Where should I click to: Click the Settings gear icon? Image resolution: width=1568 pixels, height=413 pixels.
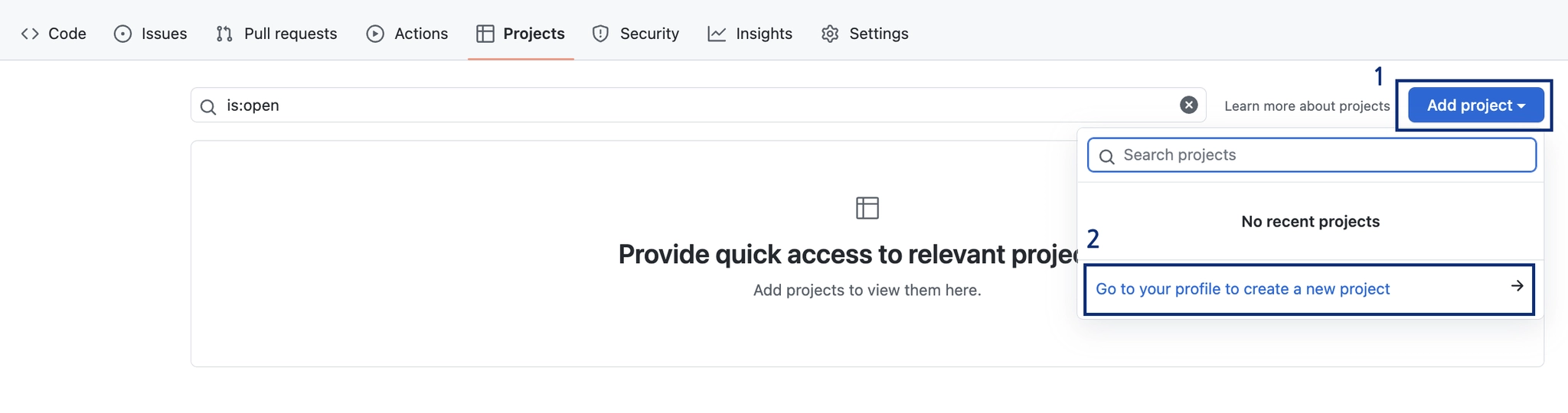(x=830, y=34)
